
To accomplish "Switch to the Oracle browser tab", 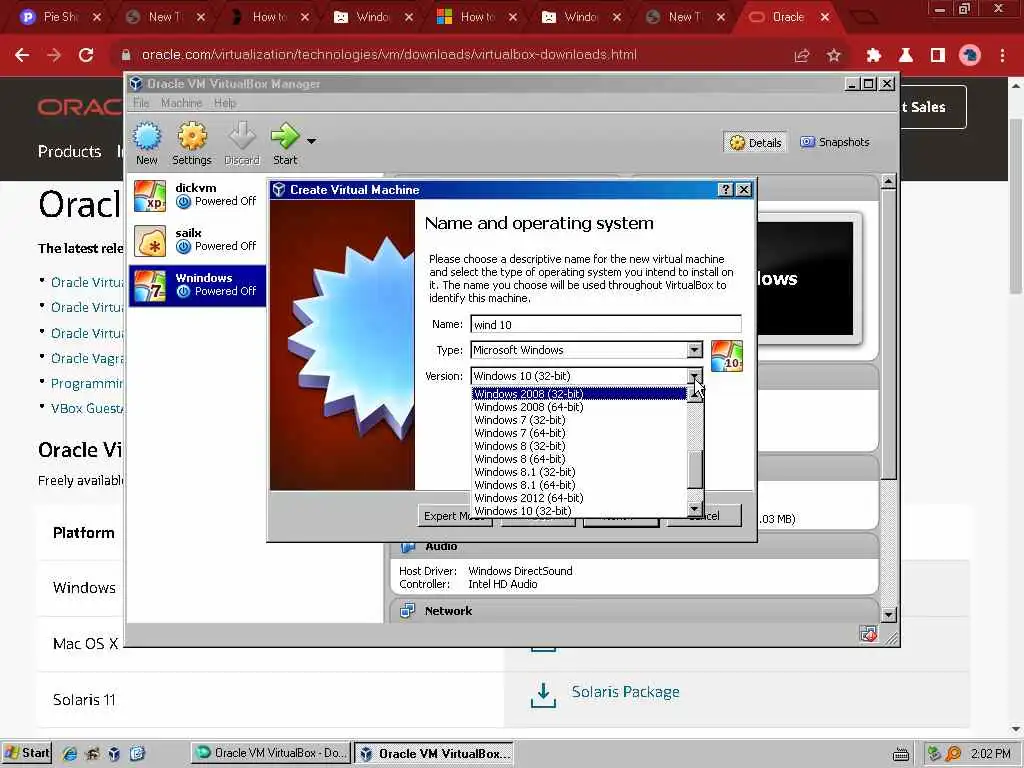I will pyautogui.click(x=788, y=17).
